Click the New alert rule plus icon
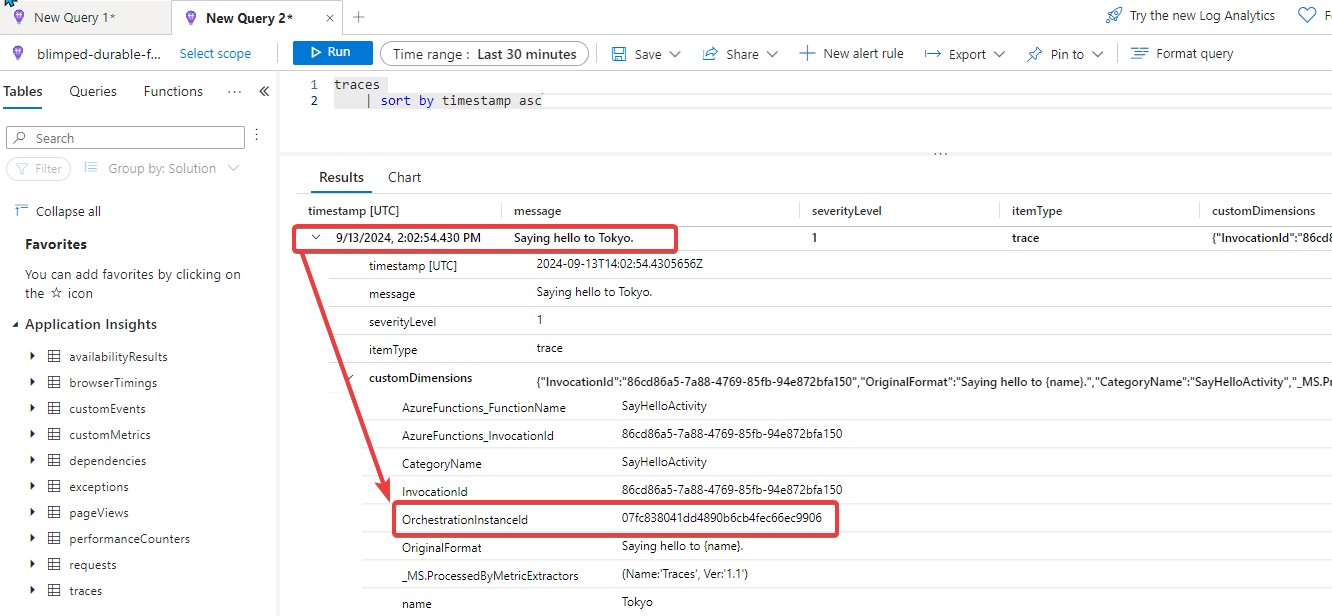This screenshot has width=1332, height=616. tap(807, 54)
